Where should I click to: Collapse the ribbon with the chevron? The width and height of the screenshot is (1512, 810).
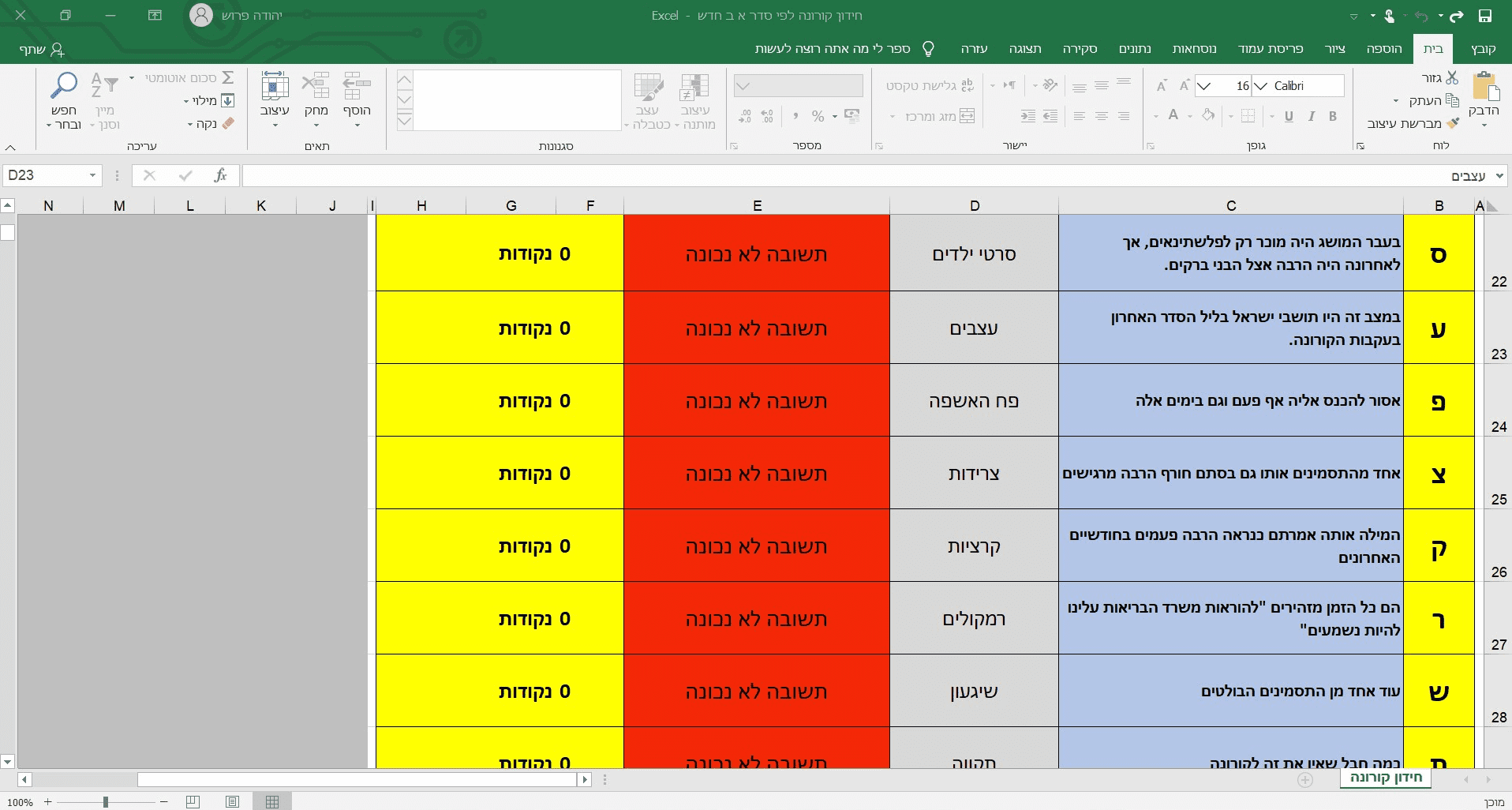click(10, 147)
